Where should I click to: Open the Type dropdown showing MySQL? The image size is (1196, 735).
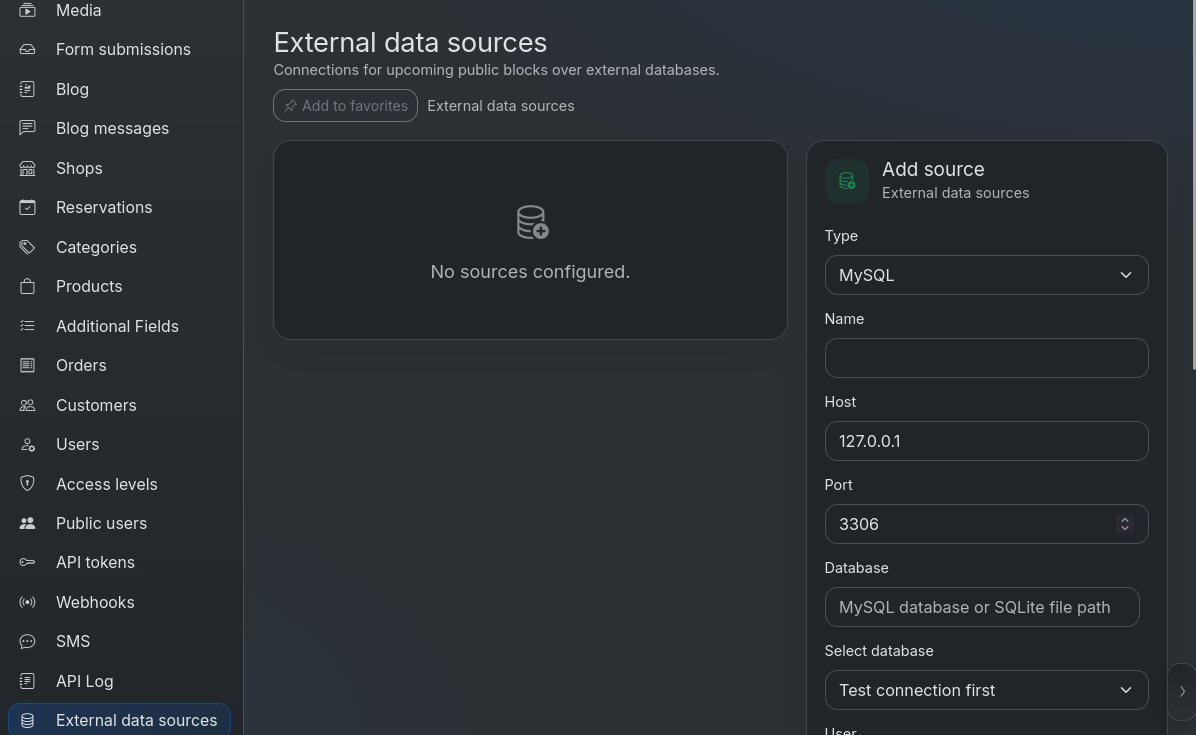pos(986,275)
